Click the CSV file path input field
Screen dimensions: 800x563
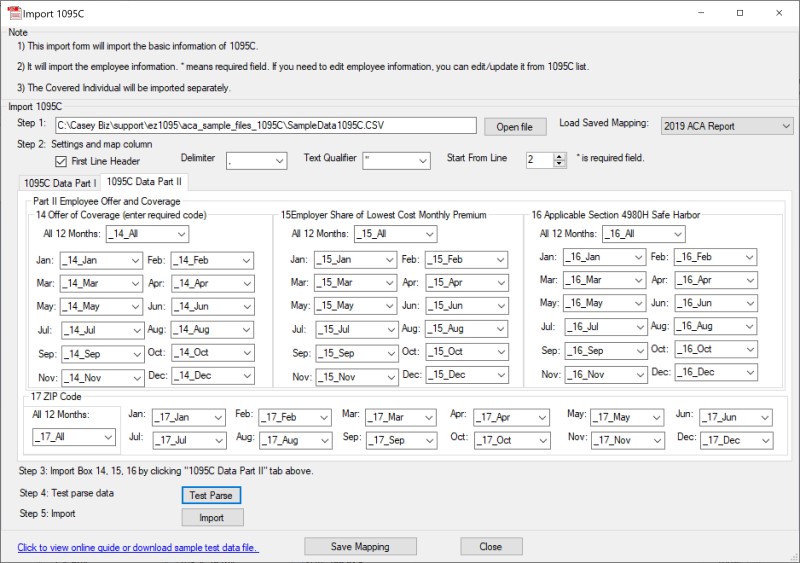coord(264,126)
